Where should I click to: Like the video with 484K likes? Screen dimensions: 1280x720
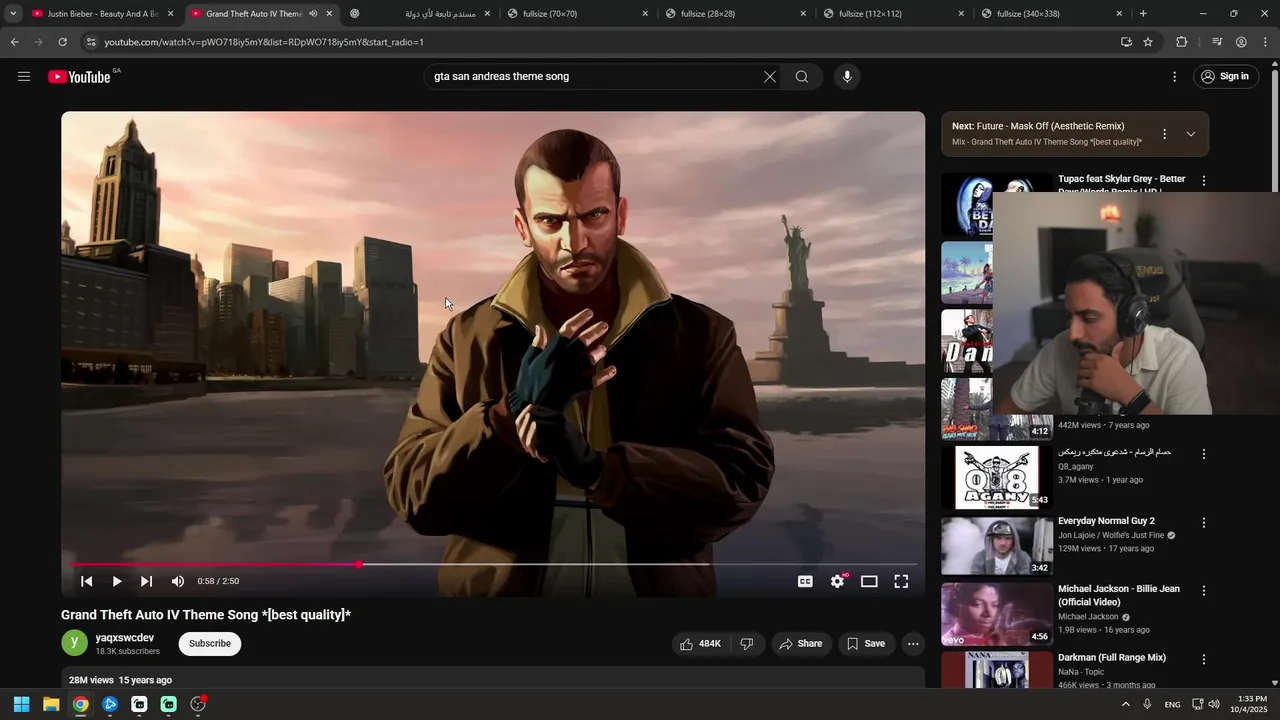tap(700, 644)
